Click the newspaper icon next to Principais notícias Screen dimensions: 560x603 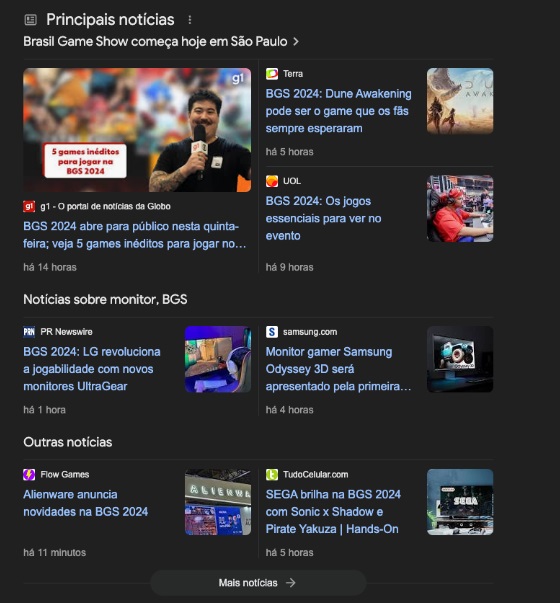pos(30,20)
